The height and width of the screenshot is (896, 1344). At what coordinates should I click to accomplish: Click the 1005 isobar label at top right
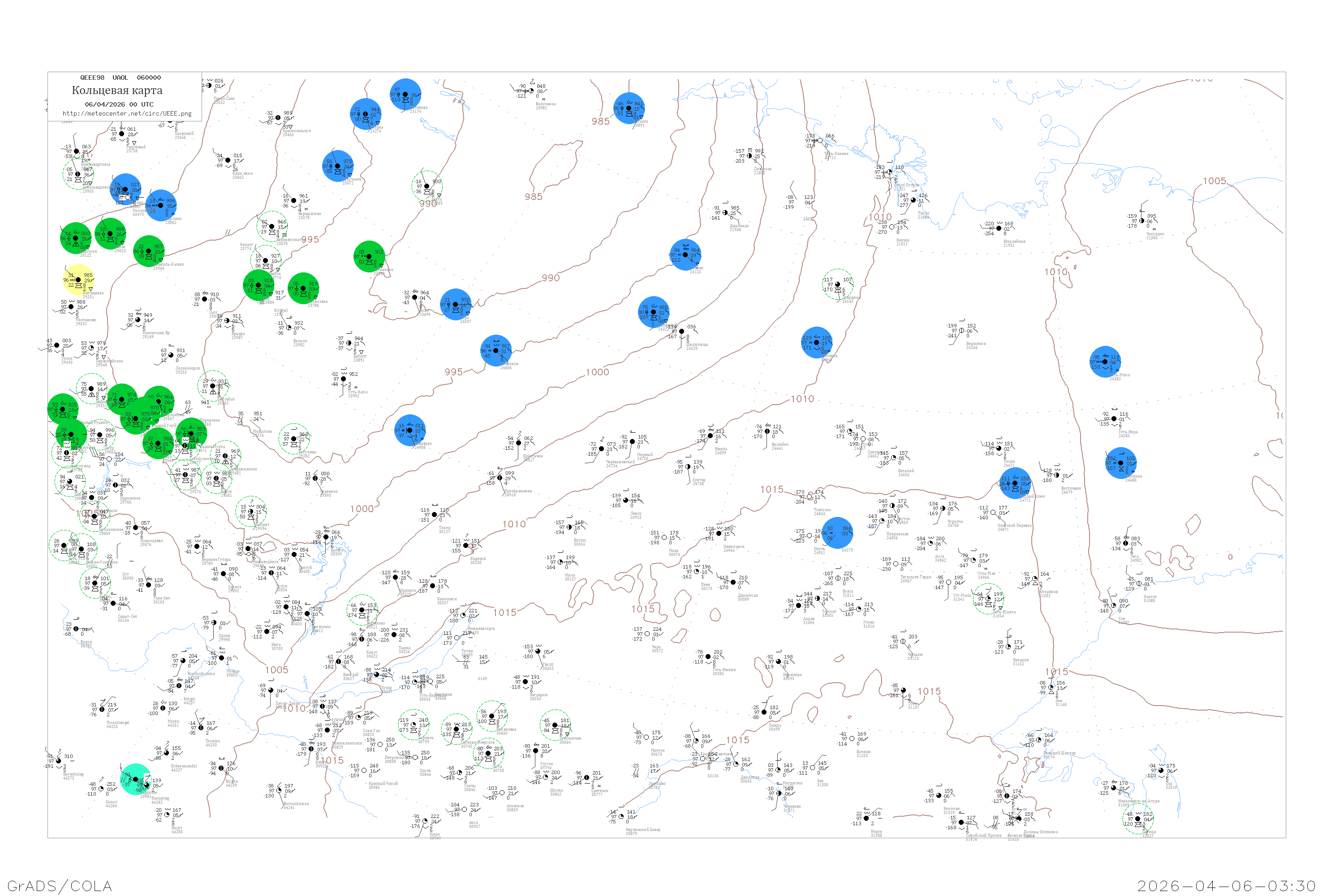(x=1214, y=181)
